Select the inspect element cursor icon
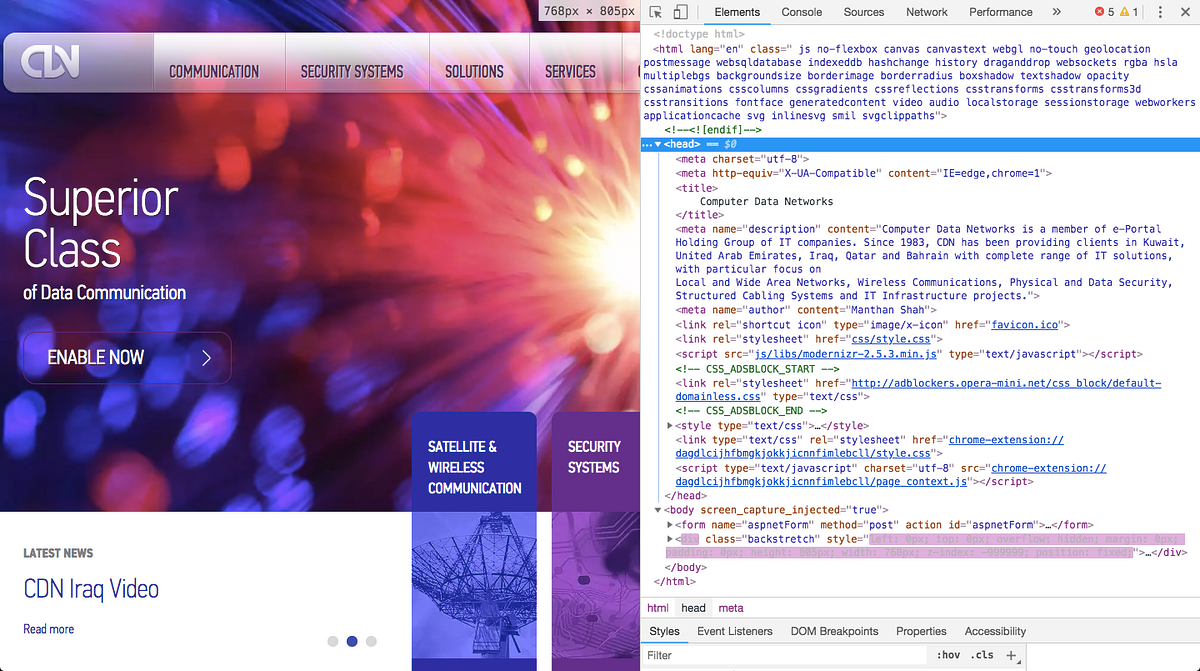 (x=655, y=12)
